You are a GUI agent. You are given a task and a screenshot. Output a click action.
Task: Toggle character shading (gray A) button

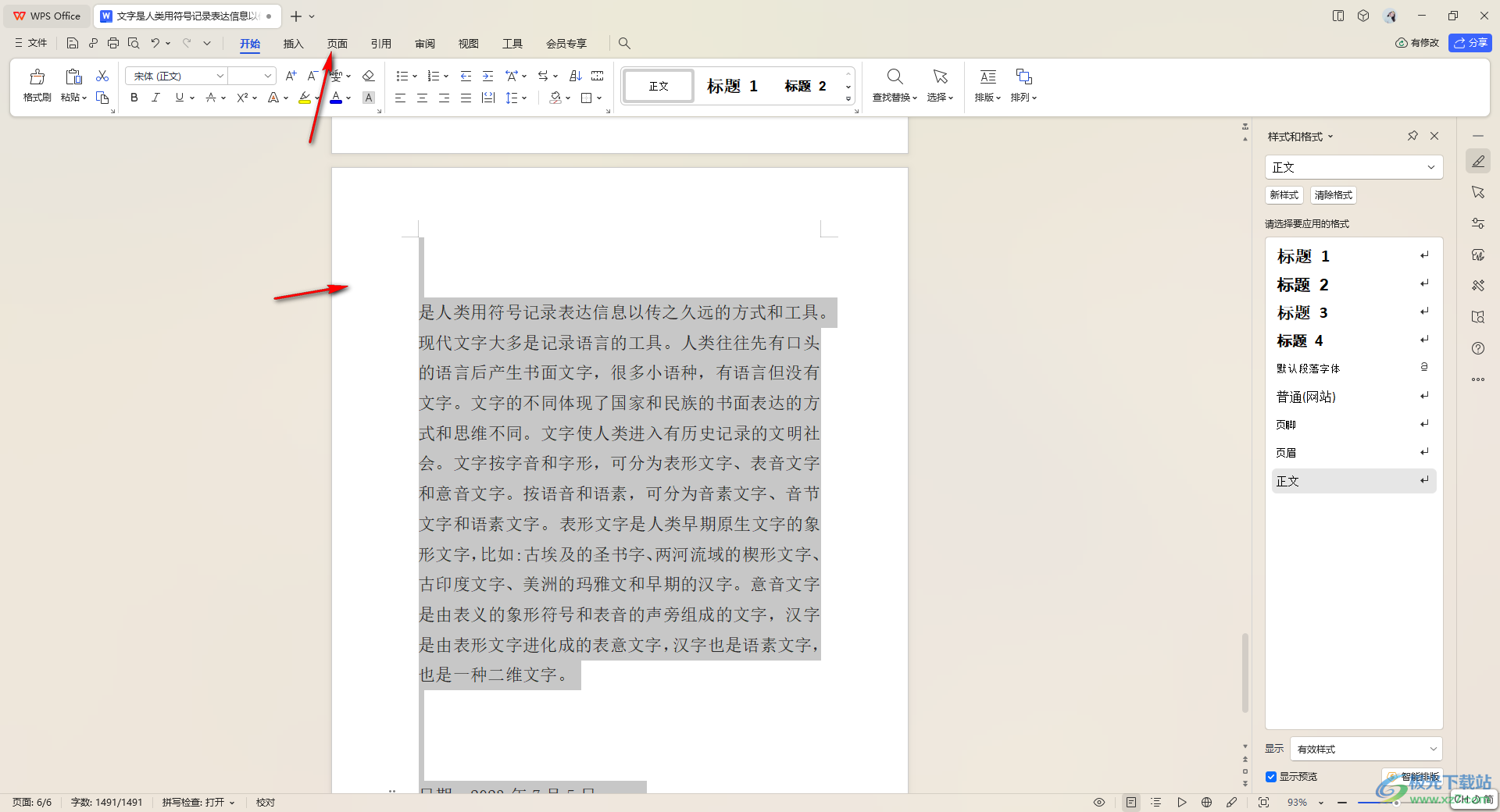[x=369, y=98]
